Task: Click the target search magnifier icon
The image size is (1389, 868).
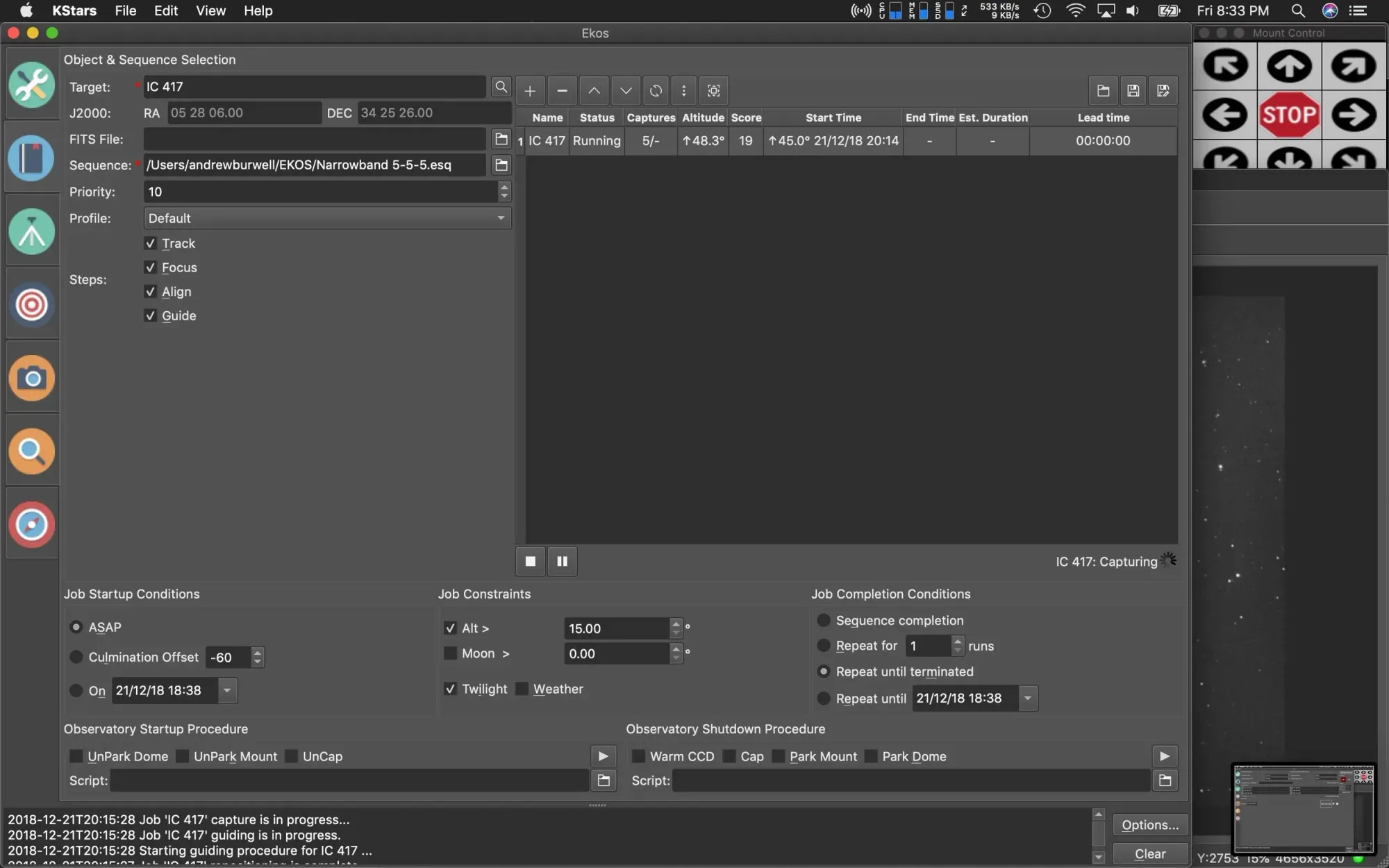Action: [501, 87]
